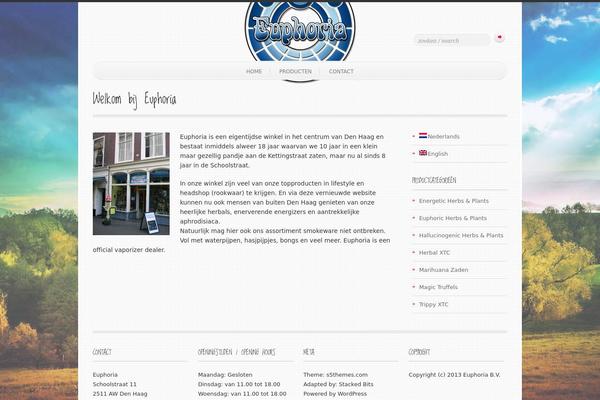Viewport: 600px width, 400px height.
Task: Select the Schoolstraat 11 address line
Action: [114, 384]
